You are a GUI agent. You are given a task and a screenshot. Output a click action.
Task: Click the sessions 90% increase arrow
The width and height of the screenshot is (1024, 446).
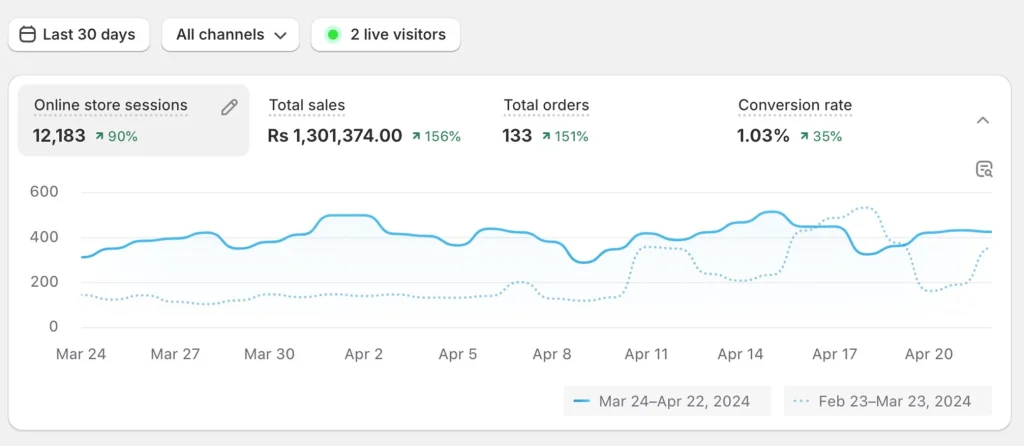point(100,136)
